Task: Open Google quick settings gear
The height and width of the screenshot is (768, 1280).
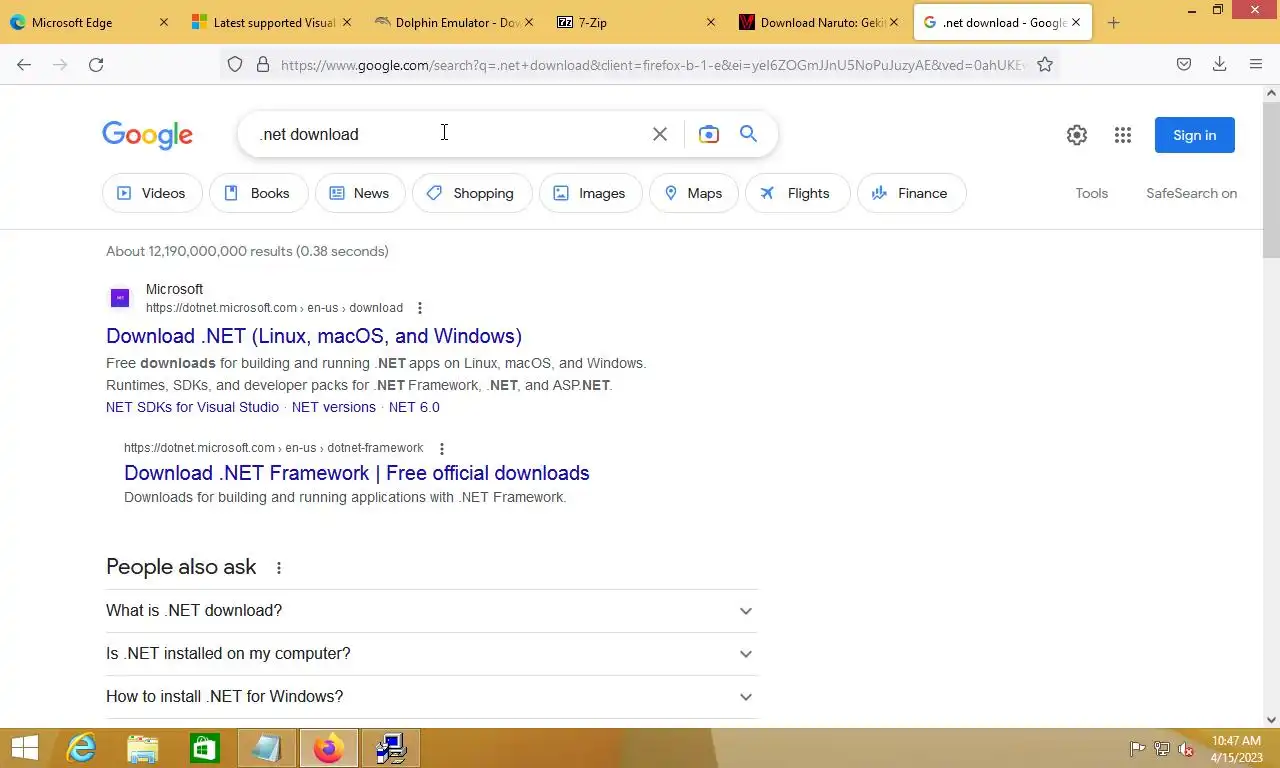Action: 1077,135
